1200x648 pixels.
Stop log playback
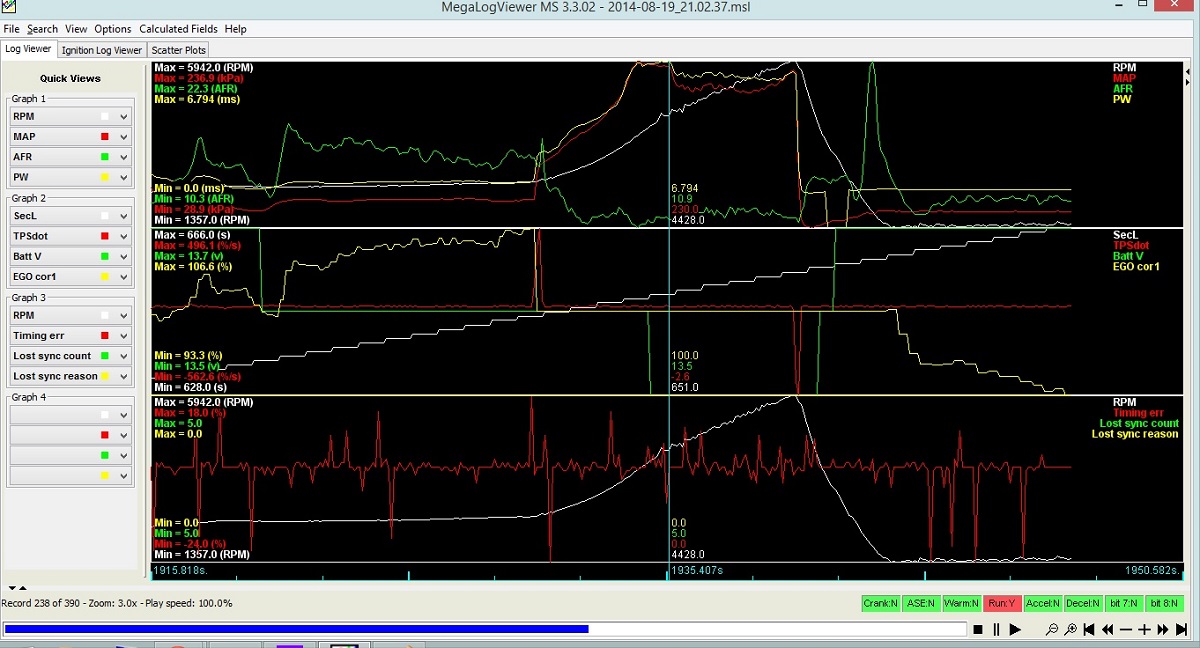click(978, 630)
